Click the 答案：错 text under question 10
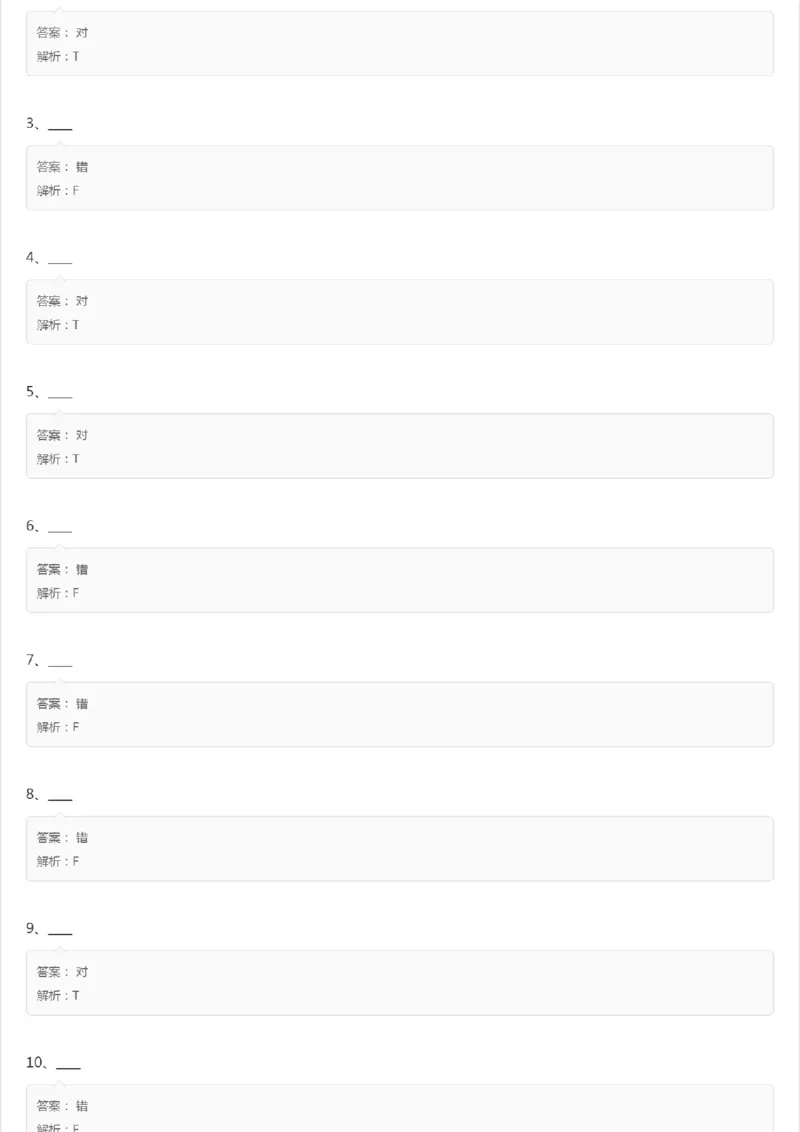Screen dimensions: 800x1132 pos(62,1105)
